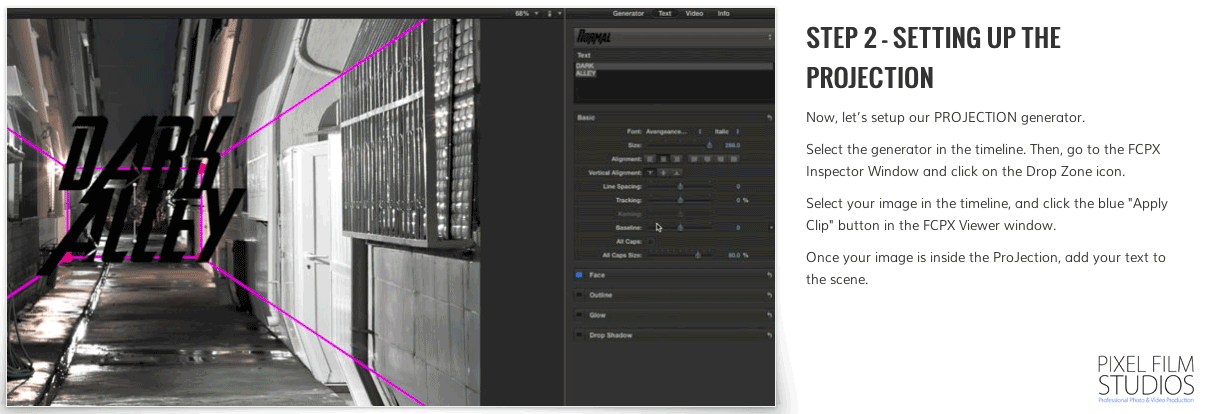Expand the Face section header
This screenshot has width=1205, height=414.
[675, 275]
